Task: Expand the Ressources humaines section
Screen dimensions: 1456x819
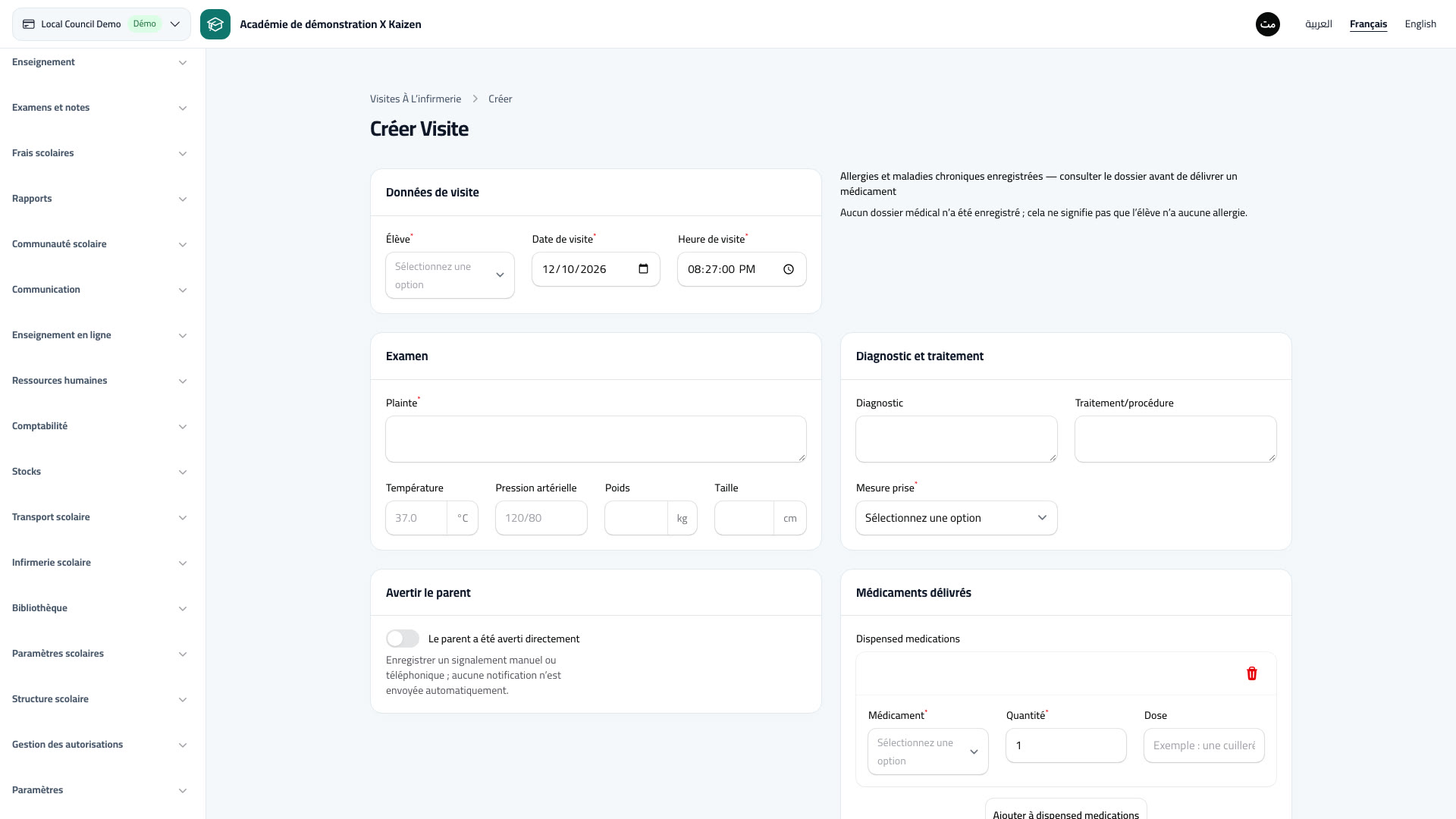Action: click(x=99, y=381)
